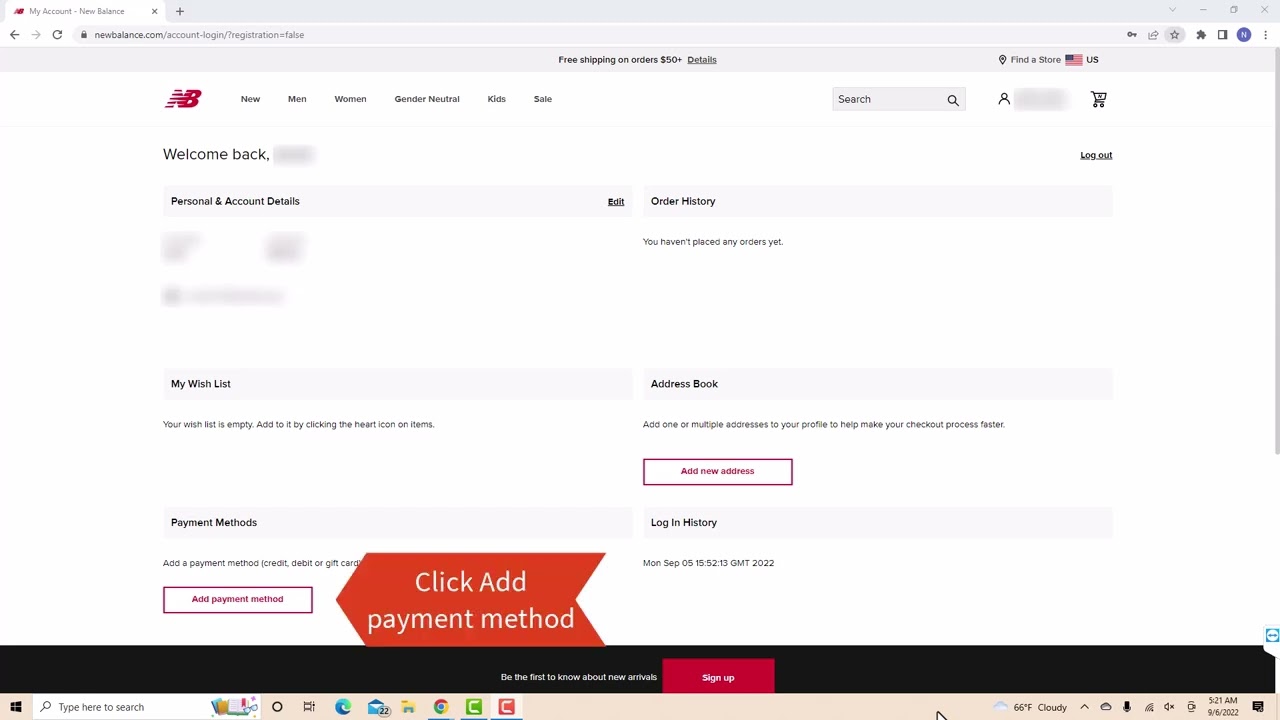This screenshot has height=720, width=1280.
Task: Click the browser address bar
Action: tap(600, 35)
